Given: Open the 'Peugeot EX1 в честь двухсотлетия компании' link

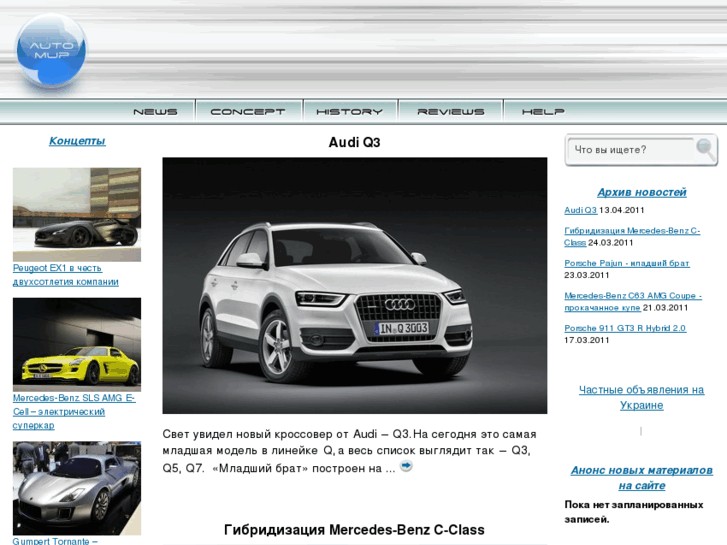Looking at the screenshot, I should [65, 275].
